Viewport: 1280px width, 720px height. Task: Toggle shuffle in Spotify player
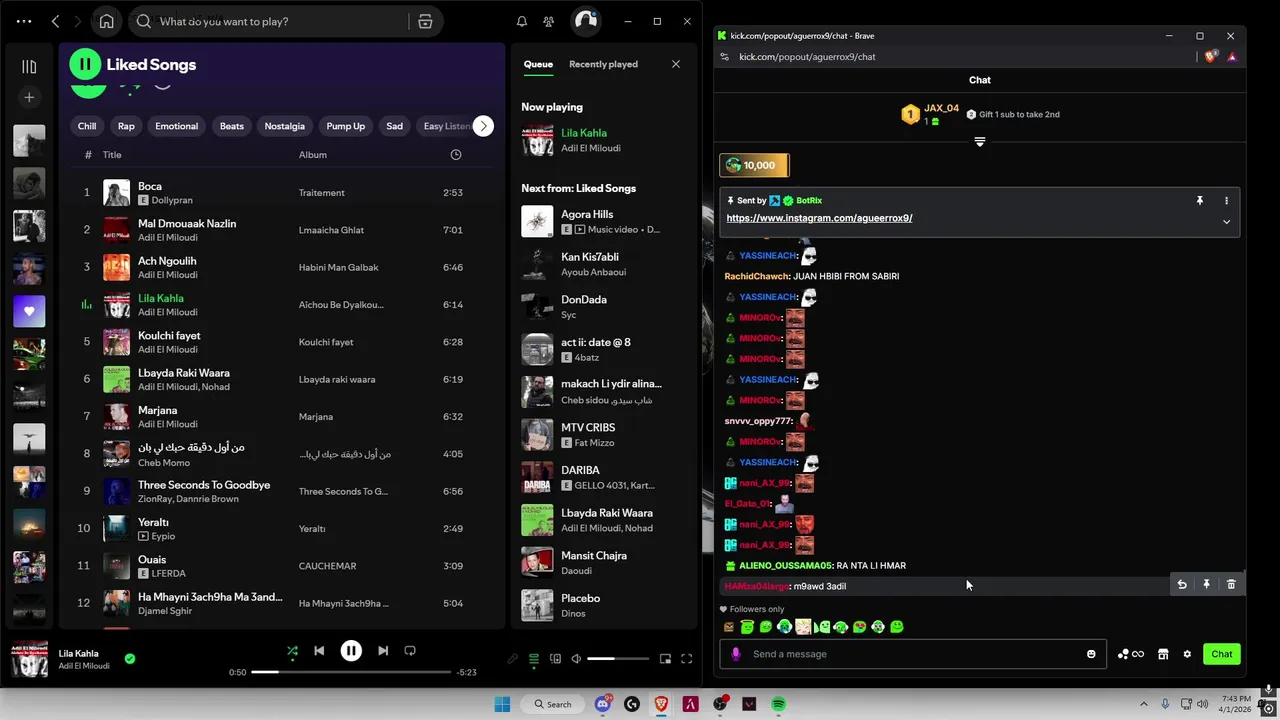pyautogui.click(x=292, y=651)
